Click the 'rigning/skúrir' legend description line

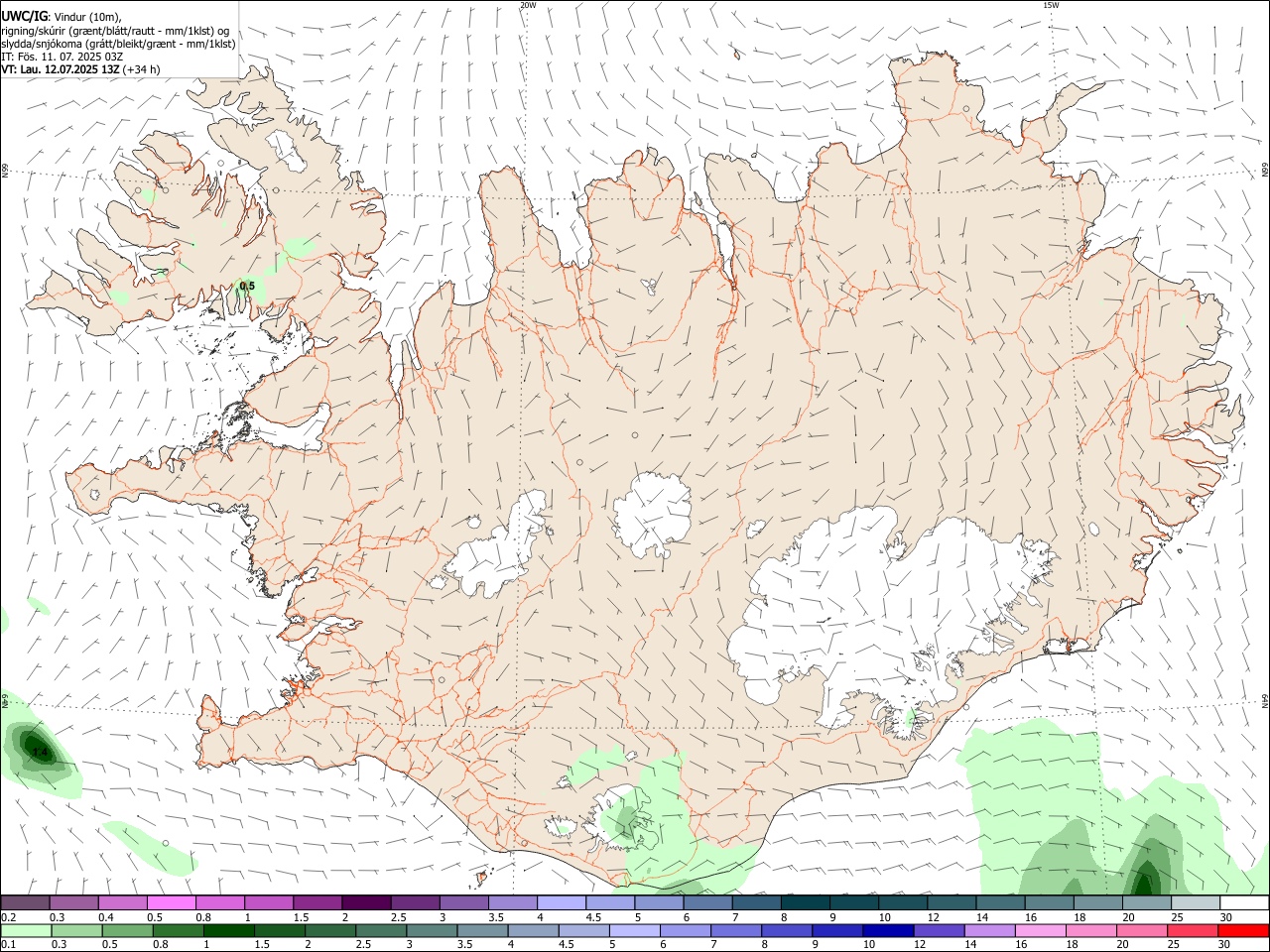pos(115,31)
